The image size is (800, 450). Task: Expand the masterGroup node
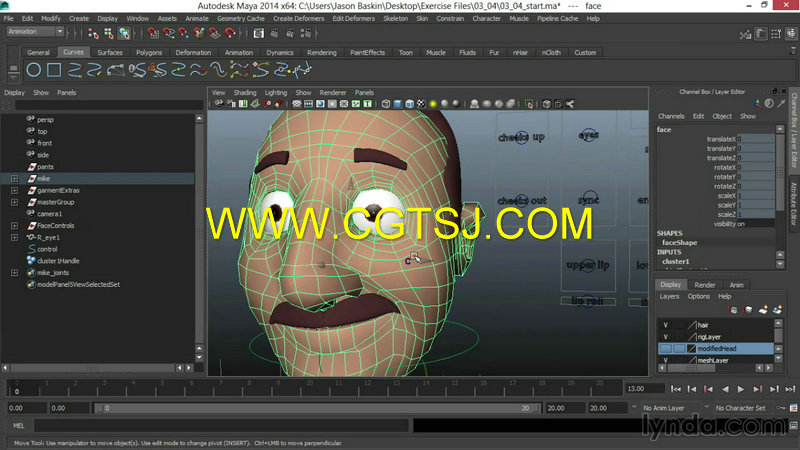[14, 202]
